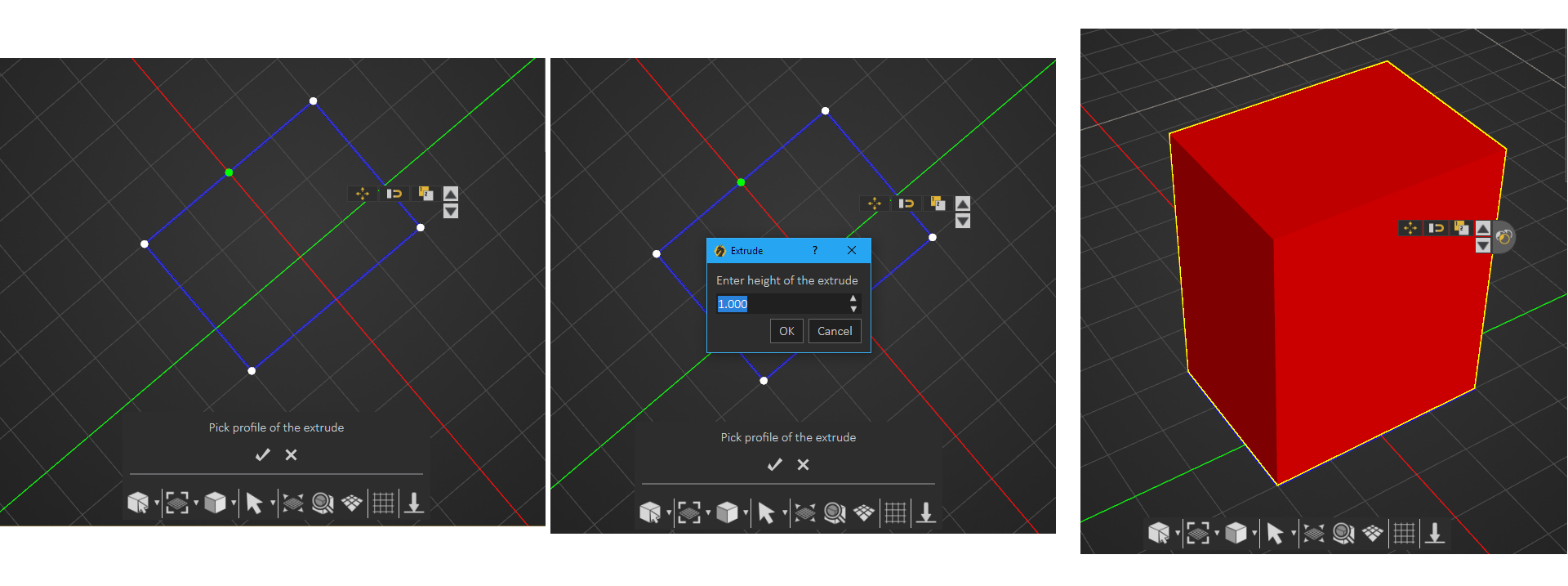Image resolution: width=1568 pixels, height=586 pixels.
Task: Select solid cube display icon in red box viewport
Action: pyautogui.click(x=1236, y=534)
